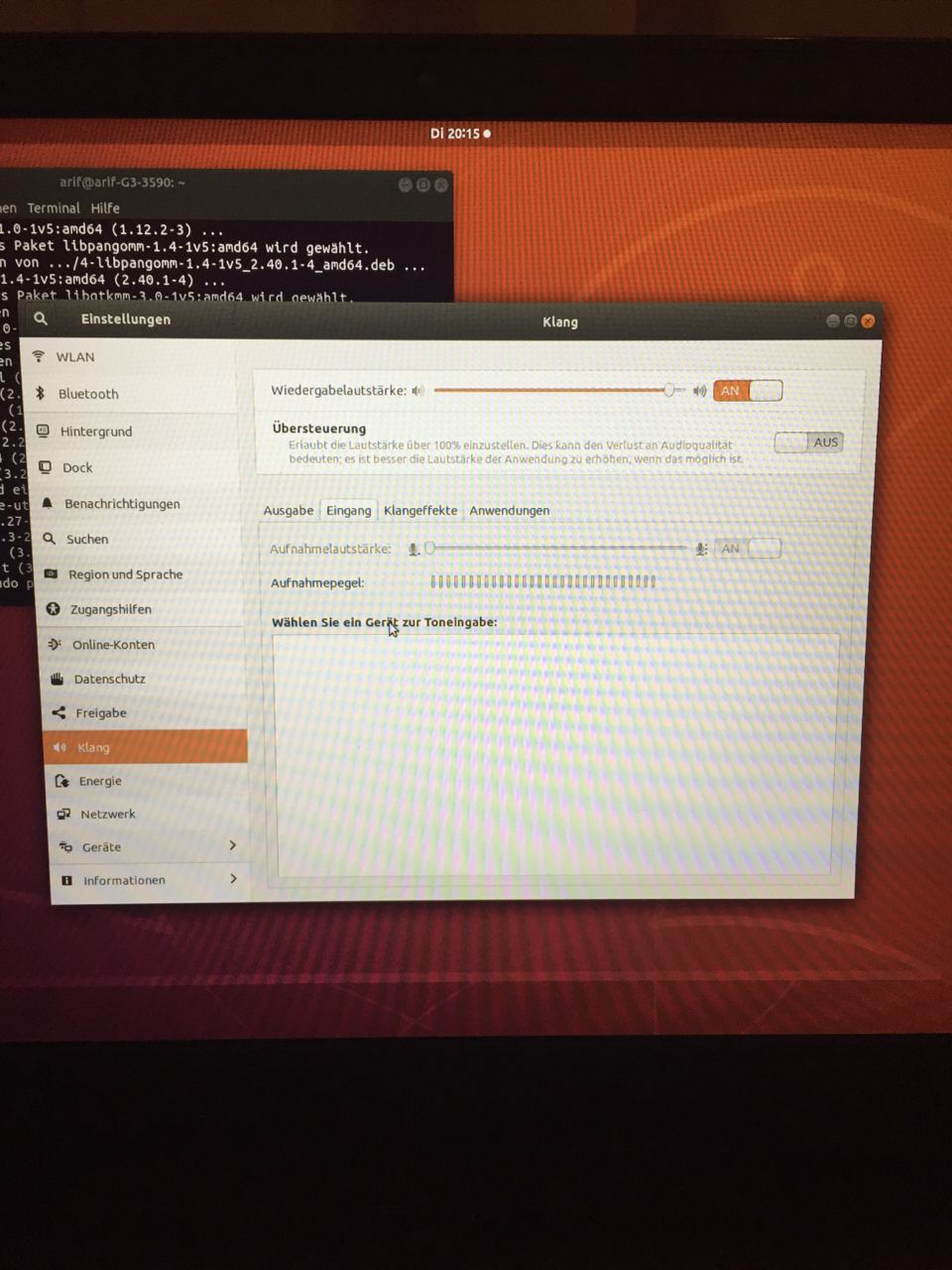
Task: Toggle the Wiedergabelautstärke AN switch
Action: (748, 391)
